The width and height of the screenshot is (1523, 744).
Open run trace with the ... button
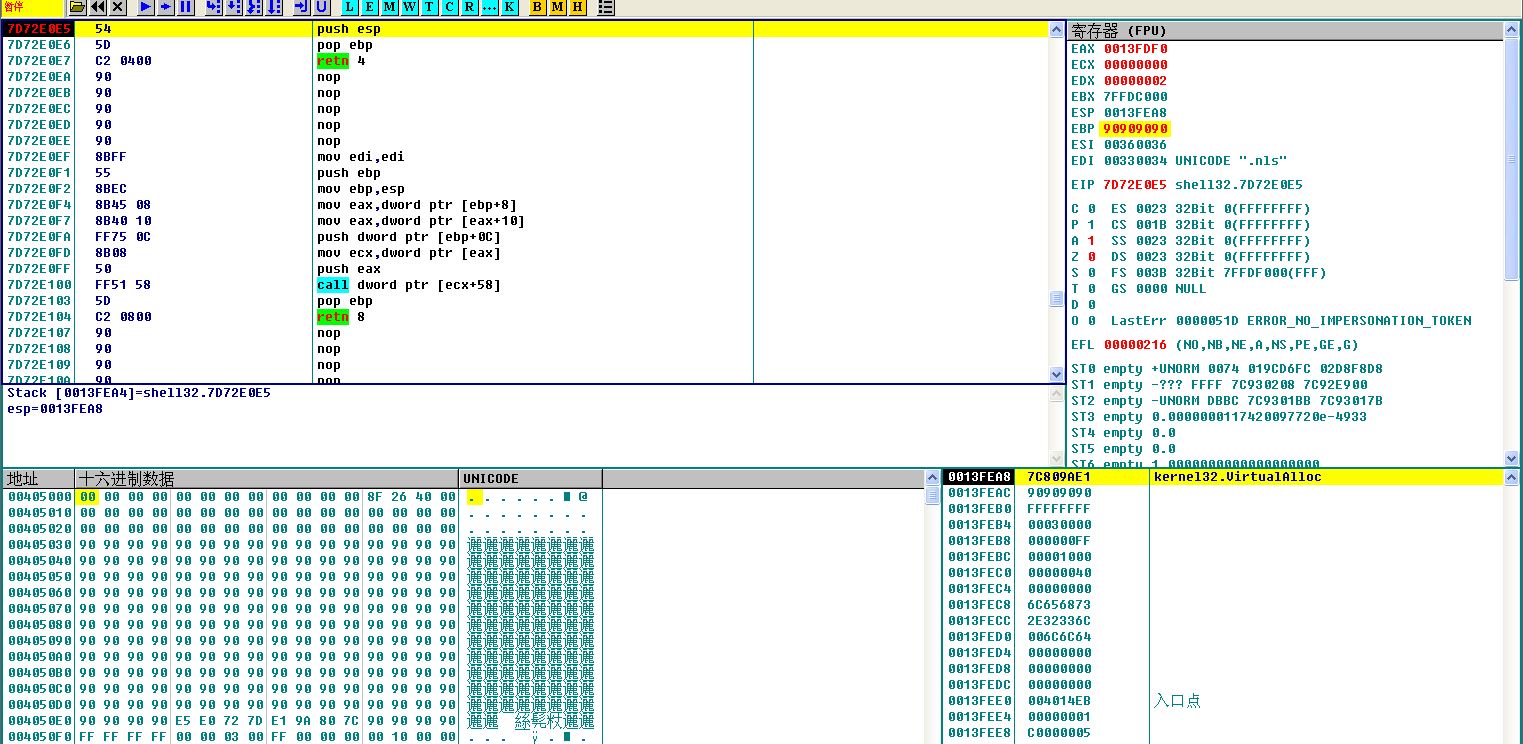(x=489, y=7)
